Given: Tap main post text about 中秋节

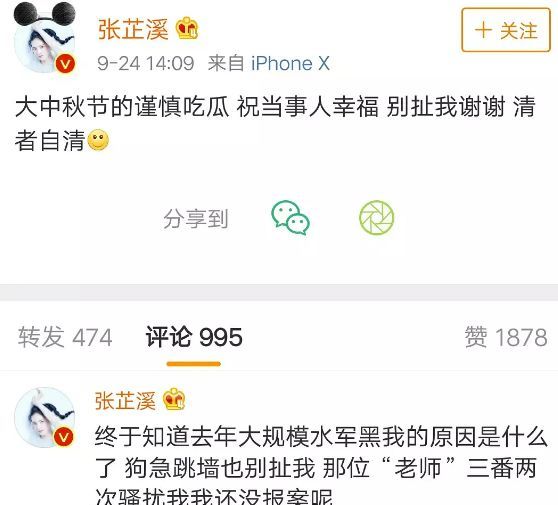Looking at the screenshot, I should click(275, 123).
